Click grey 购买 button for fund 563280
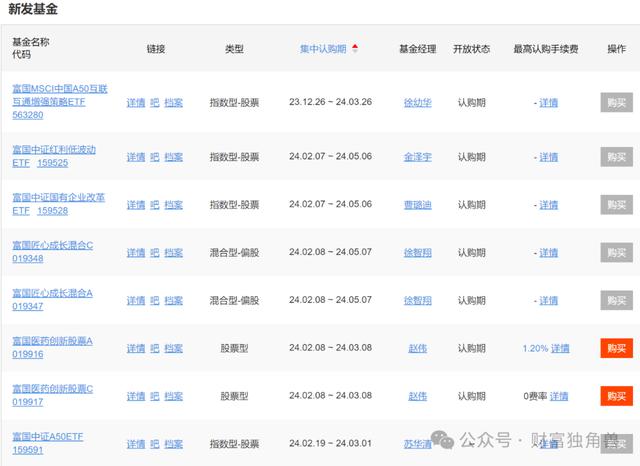The width and height of the screenshot is (640, 466). click(x=616, y=102)
